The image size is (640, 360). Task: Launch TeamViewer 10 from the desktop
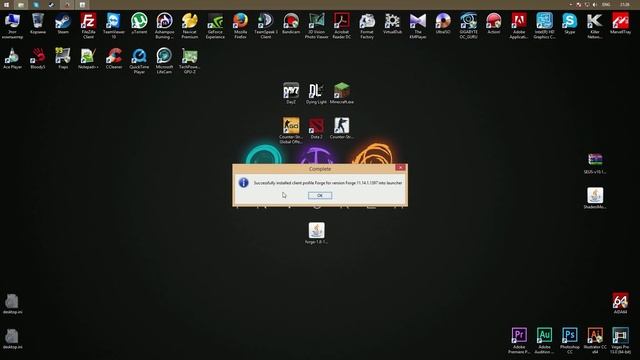tap(113, 26)
